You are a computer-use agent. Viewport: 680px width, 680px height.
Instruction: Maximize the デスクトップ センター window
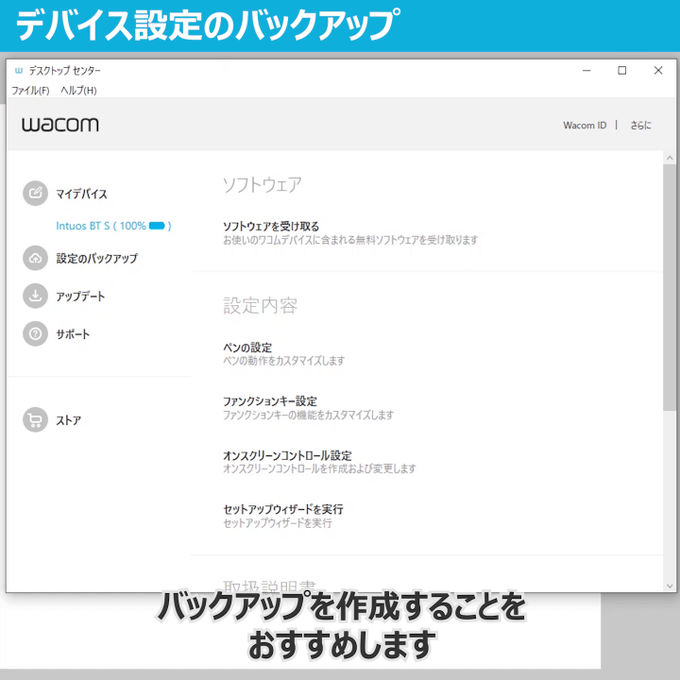click(x=622, y=70)
